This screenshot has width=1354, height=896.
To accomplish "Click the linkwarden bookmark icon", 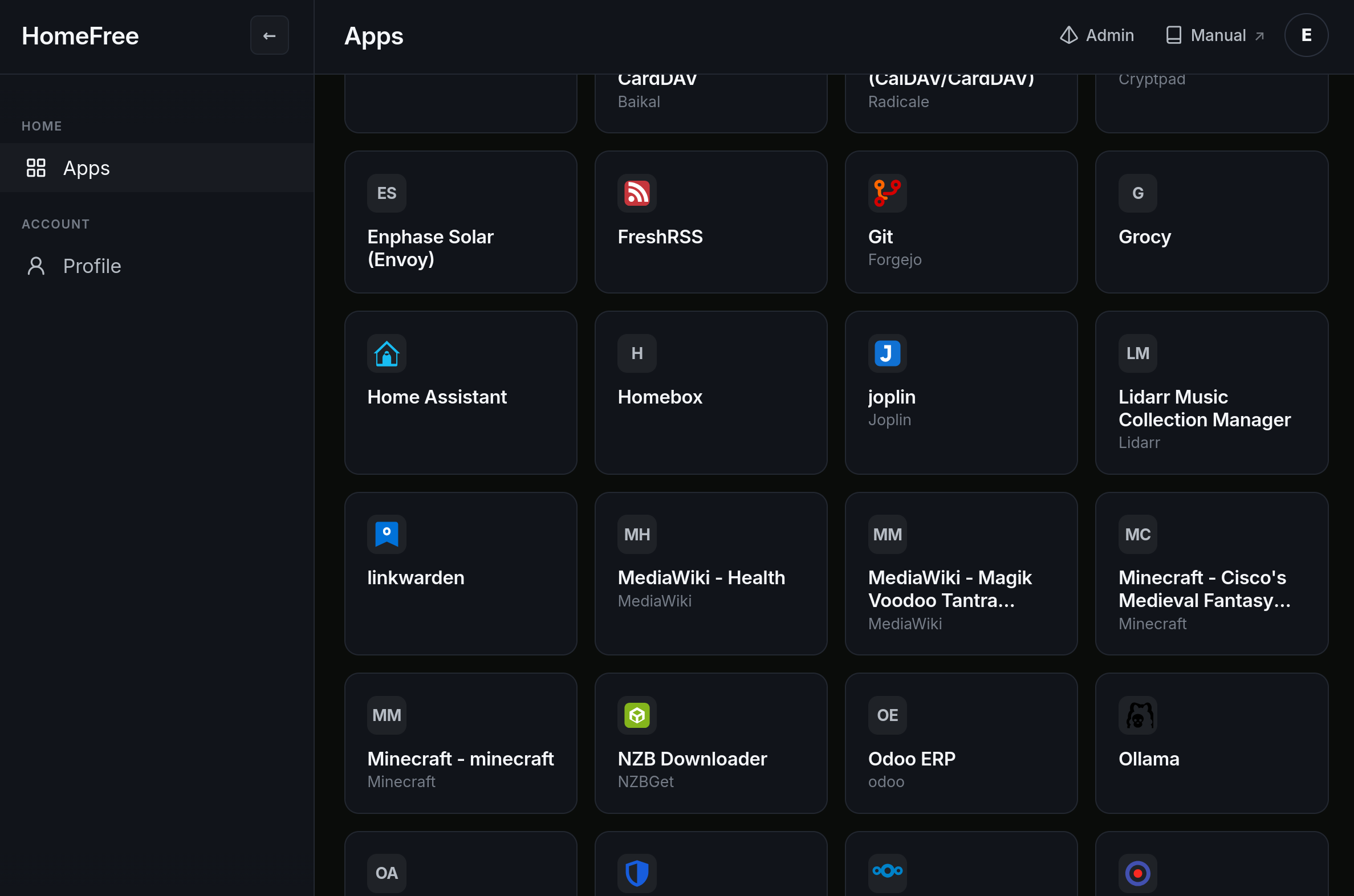I will (x=387, y=534).
